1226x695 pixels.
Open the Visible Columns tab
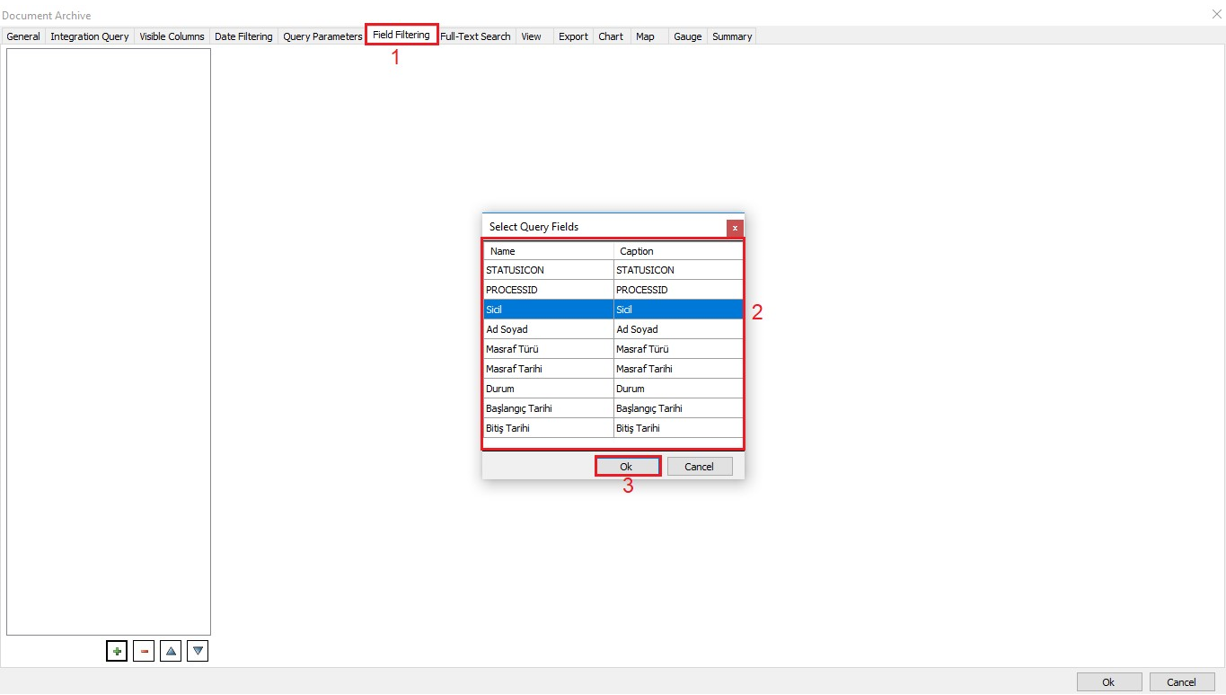click(171, 36)
